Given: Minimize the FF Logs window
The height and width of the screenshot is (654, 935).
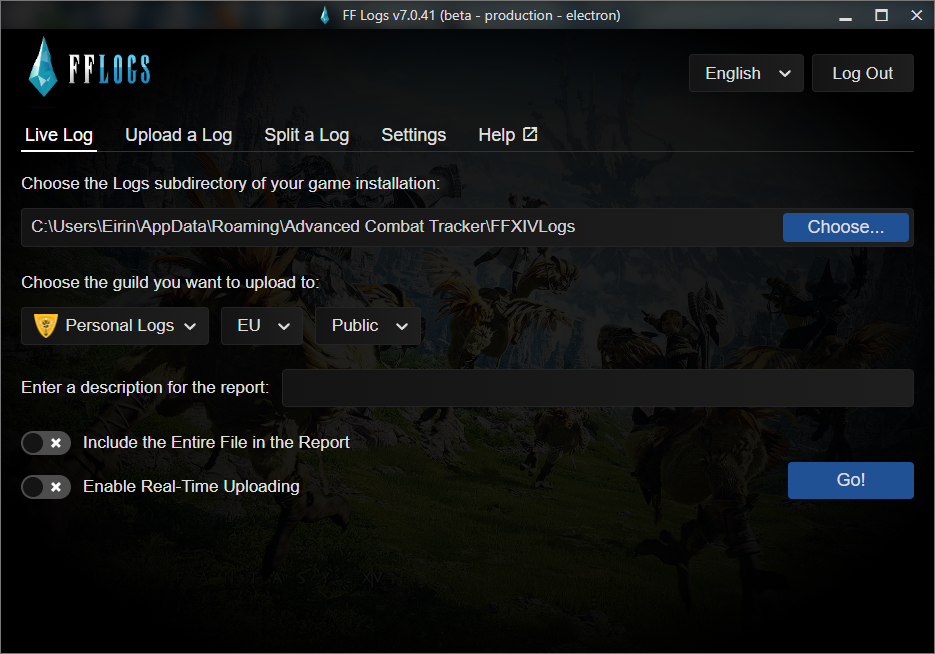Looking at the screenshot, I should tap(846, 15).
